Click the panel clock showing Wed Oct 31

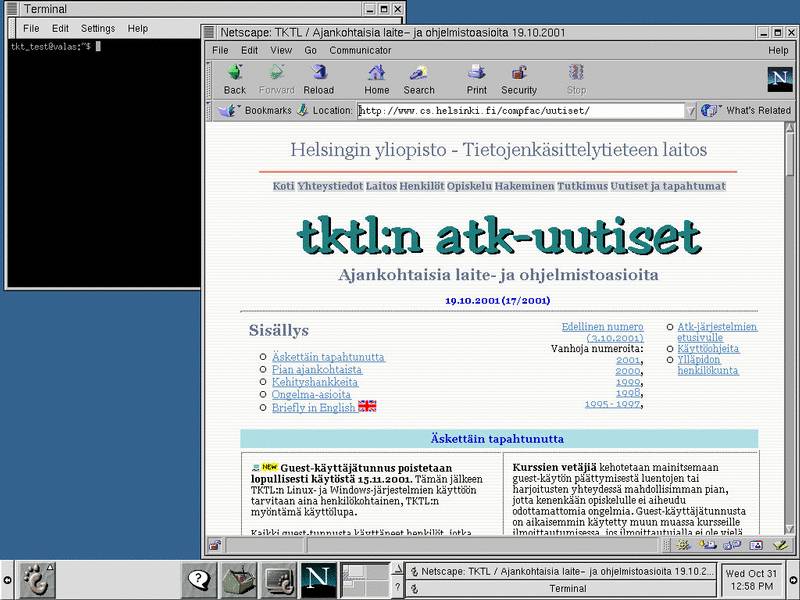tap(752, 580)
